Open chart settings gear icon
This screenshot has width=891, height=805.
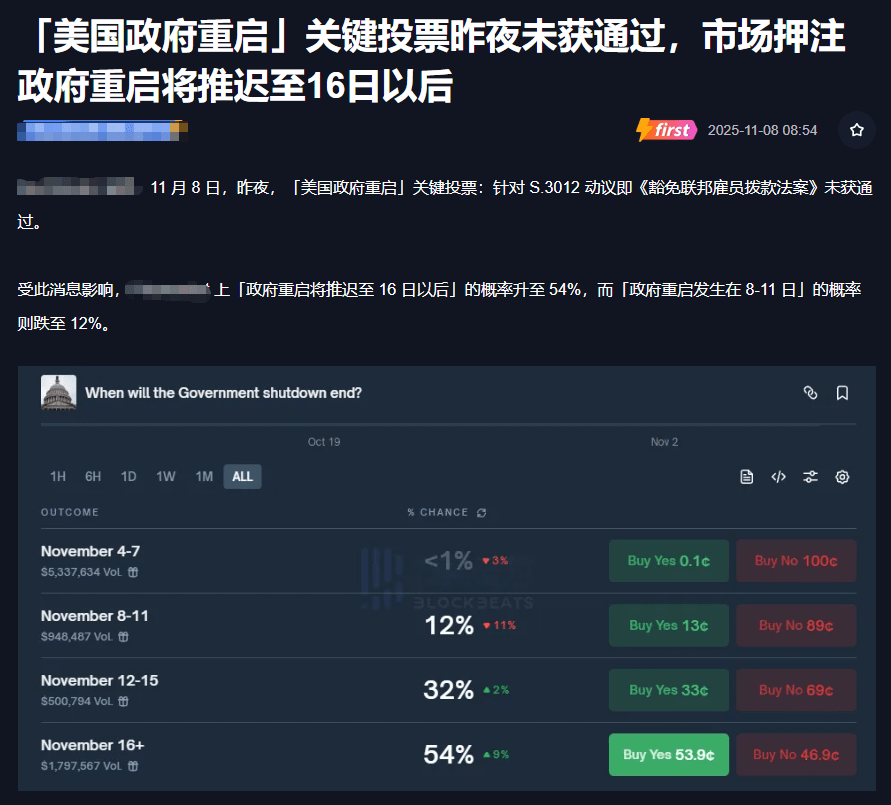coord(842,477)
